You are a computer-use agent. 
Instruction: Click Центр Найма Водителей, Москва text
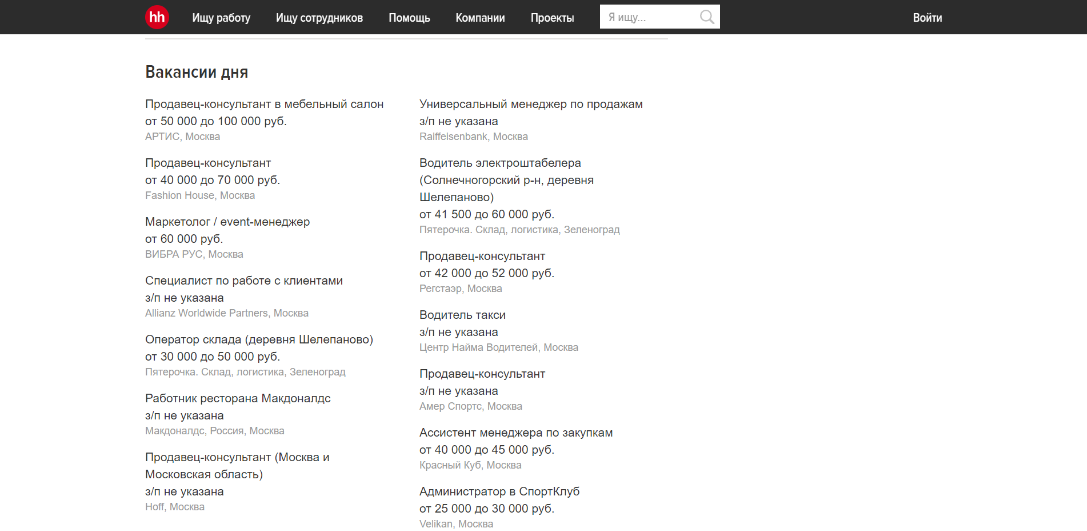coord(498,347)
